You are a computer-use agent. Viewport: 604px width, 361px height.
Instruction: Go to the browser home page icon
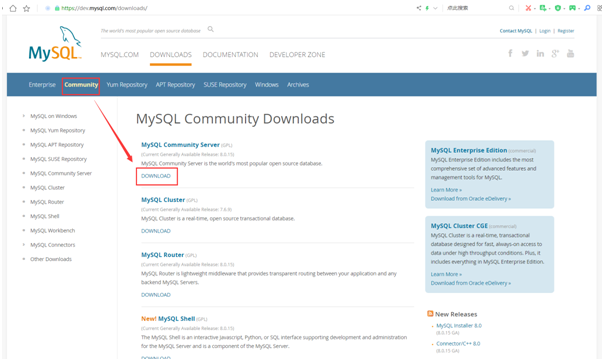(x=13, y=8)
